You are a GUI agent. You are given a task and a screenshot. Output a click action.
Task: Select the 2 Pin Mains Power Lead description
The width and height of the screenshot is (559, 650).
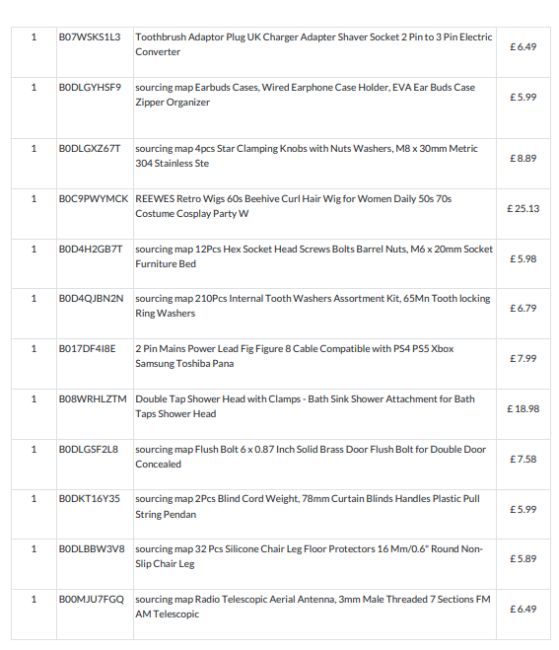pos(294,356)
